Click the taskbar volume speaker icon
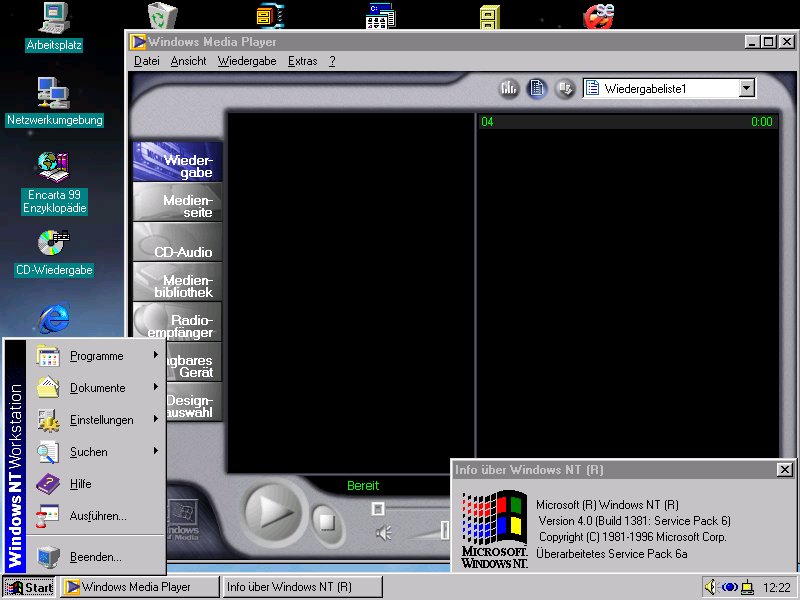 711,587
